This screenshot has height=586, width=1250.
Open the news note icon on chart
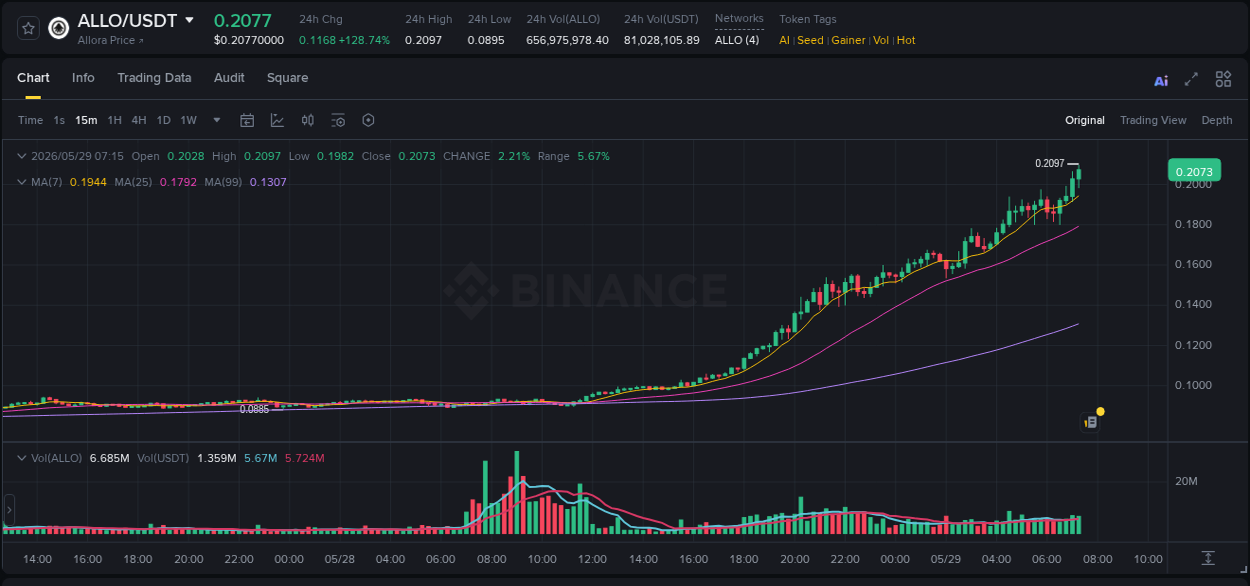(x=1091, y=423)
